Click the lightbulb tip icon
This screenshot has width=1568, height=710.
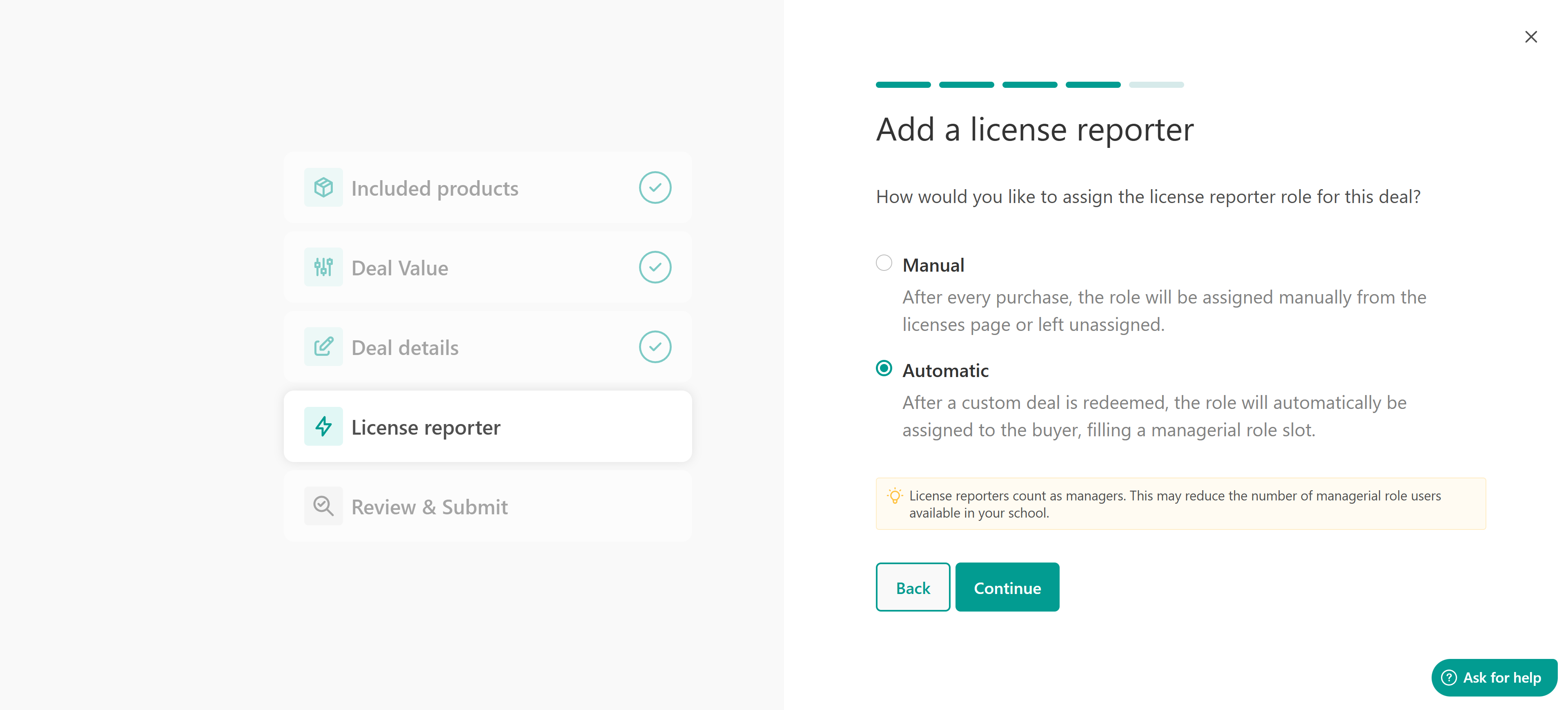[894, 496]
